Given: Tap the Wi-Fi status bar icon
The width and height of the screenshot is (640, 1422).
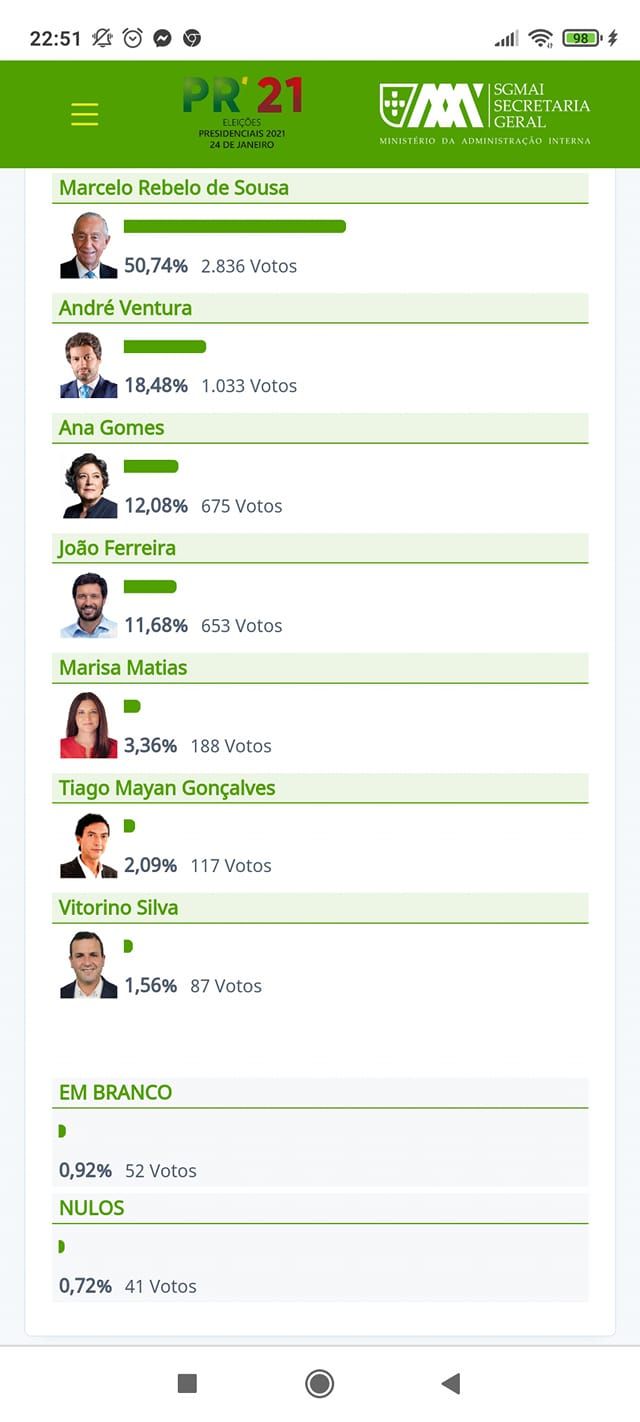Looking at the screenshot, I should point(541,38).
